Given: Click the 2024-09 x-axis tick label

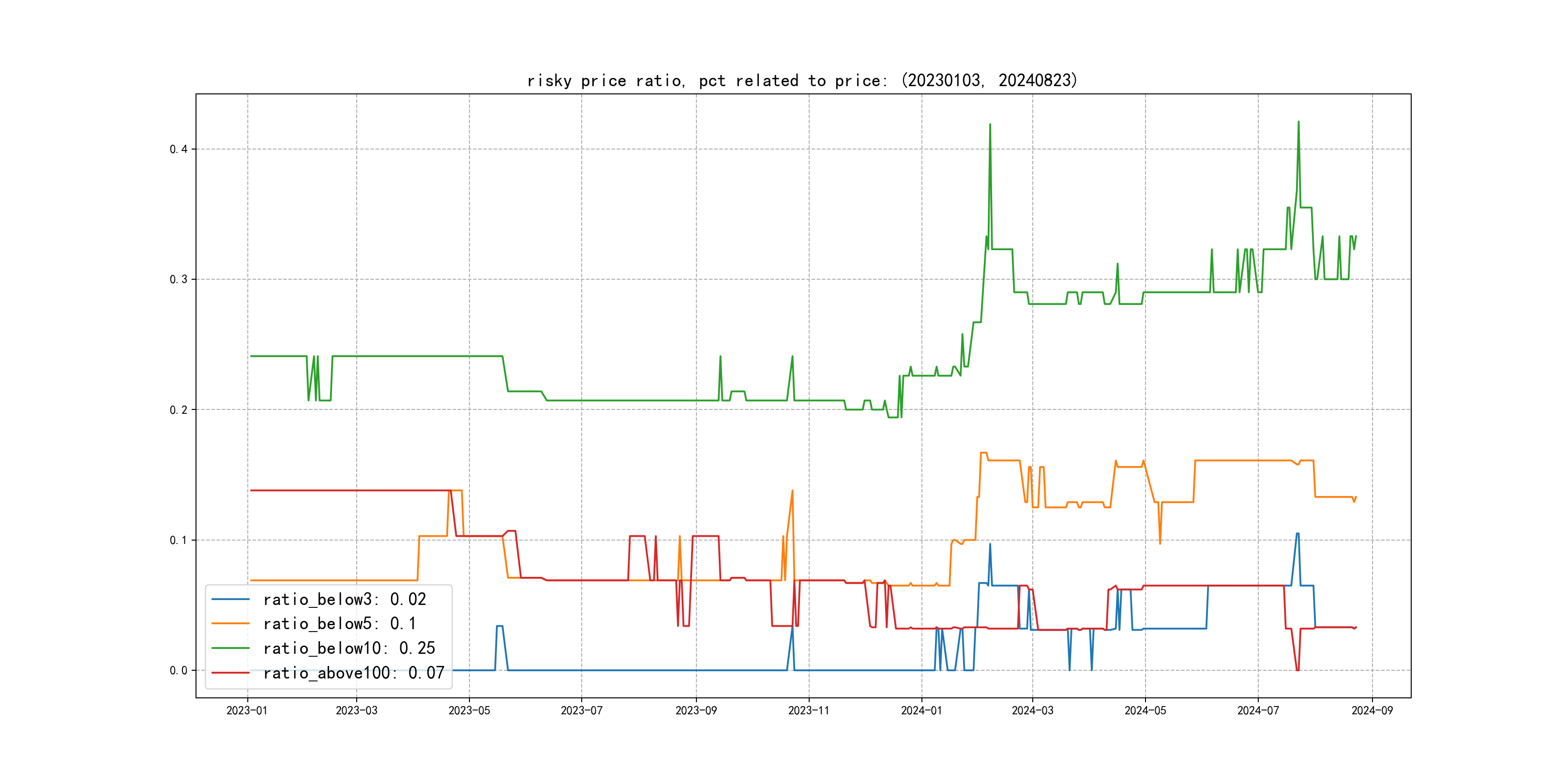Looking at the screenshot, I should [1372, 711].
